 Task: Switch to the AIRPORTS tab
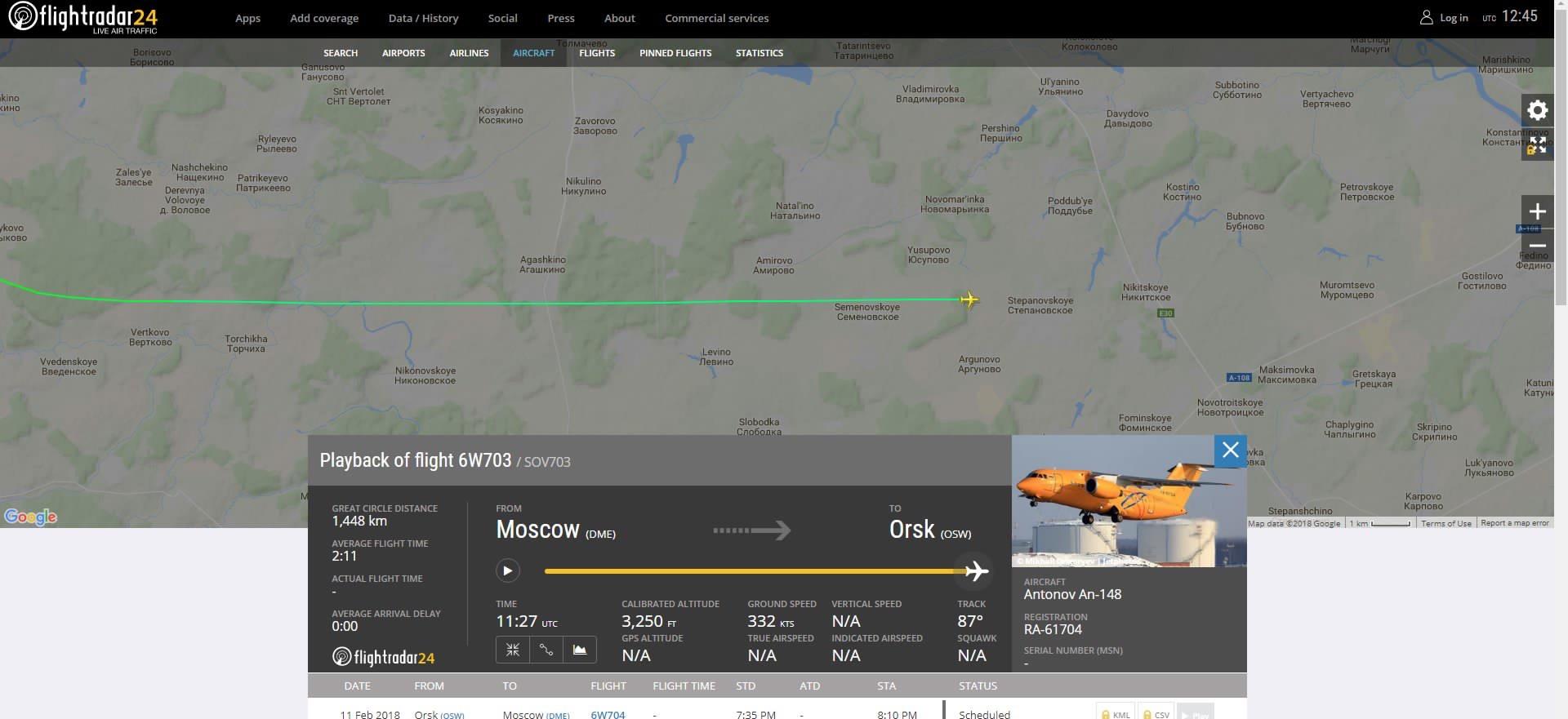pos(403,53)
